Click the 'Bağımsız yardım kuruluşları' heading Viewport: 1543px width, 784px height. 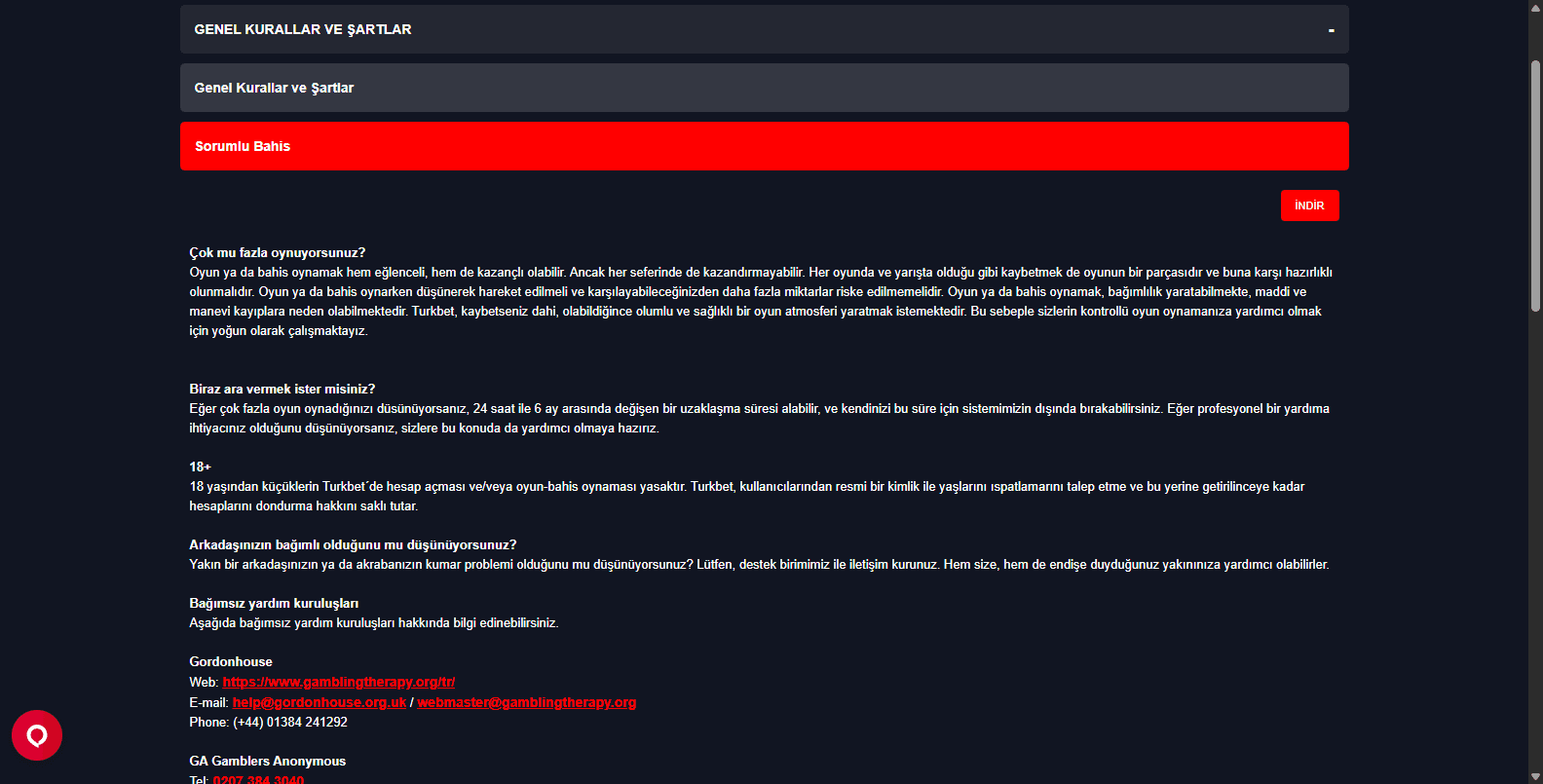[x=274, y=603]
